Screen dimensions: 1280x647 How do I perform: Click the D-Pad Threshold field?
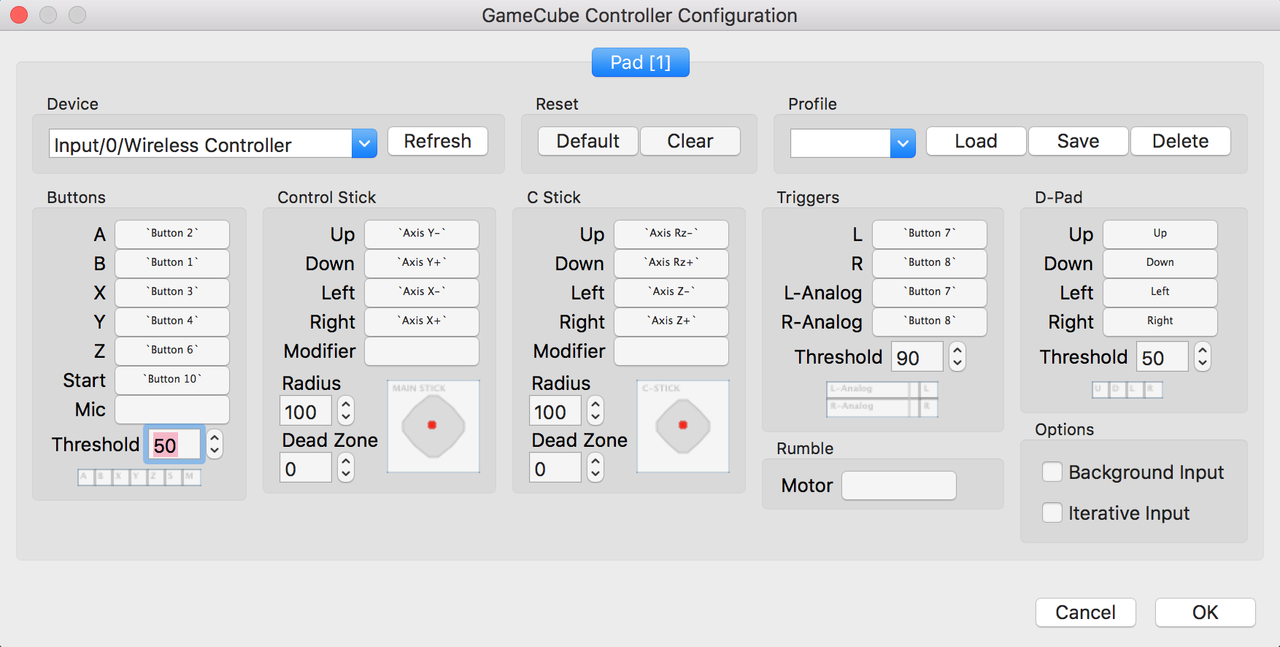(1162, 357)
